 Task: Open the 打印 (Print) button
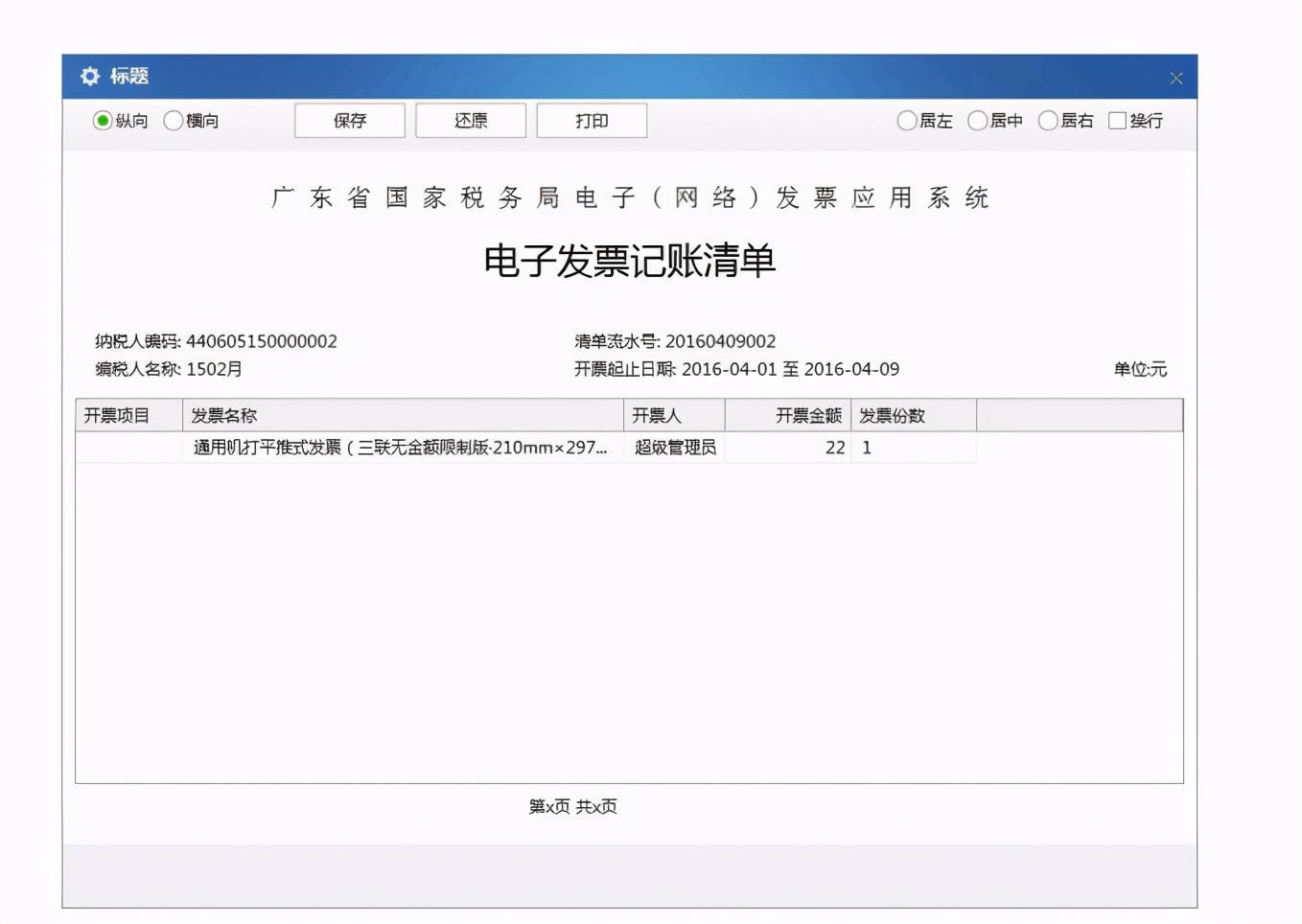pos(591,120)
